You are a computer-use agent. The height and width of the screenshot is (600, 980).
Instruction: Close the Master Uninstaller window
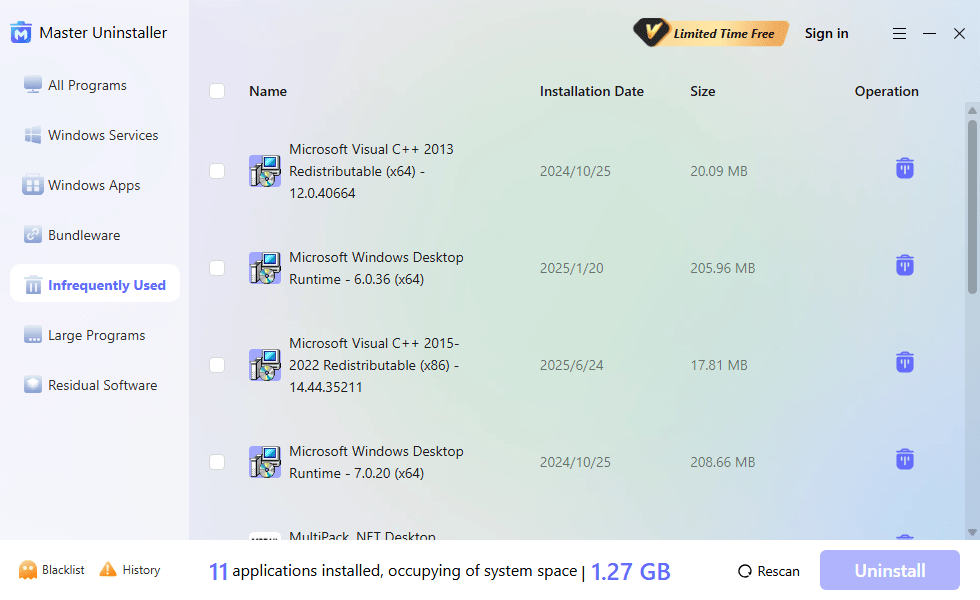coord(959,34)
